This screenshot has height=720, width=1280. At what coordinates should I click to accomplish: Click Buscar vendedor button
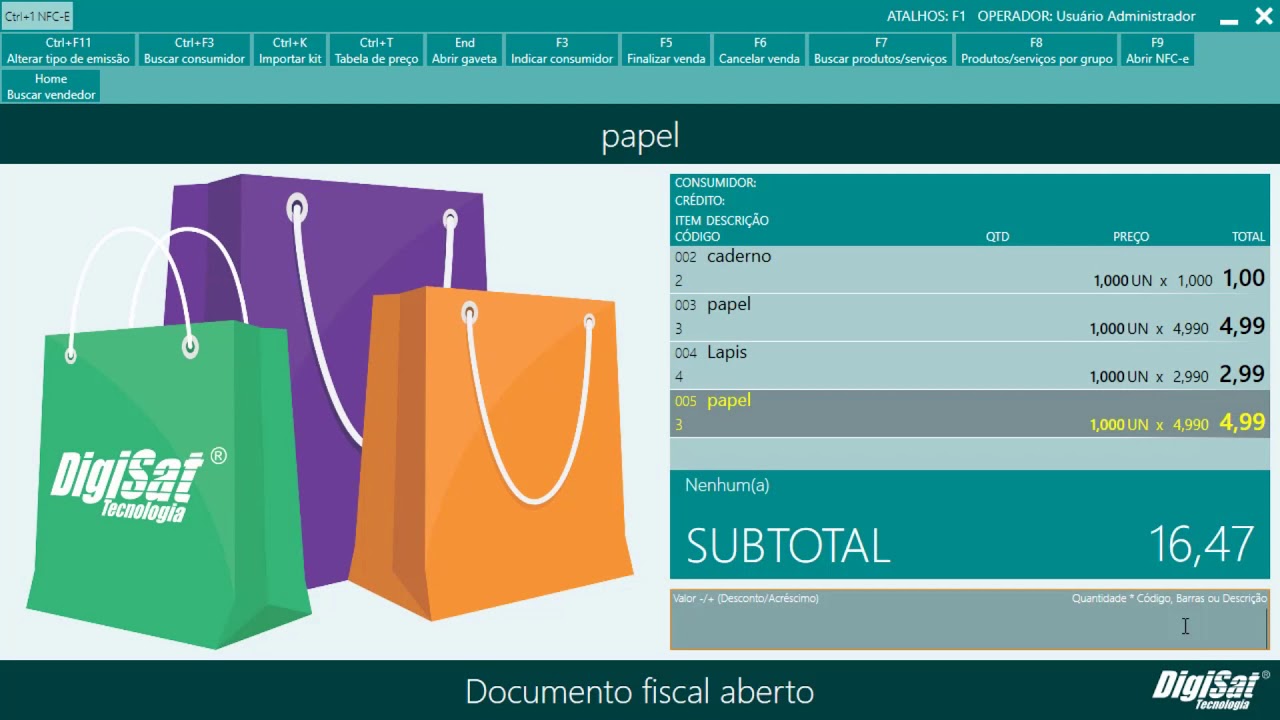coord(51,87)
